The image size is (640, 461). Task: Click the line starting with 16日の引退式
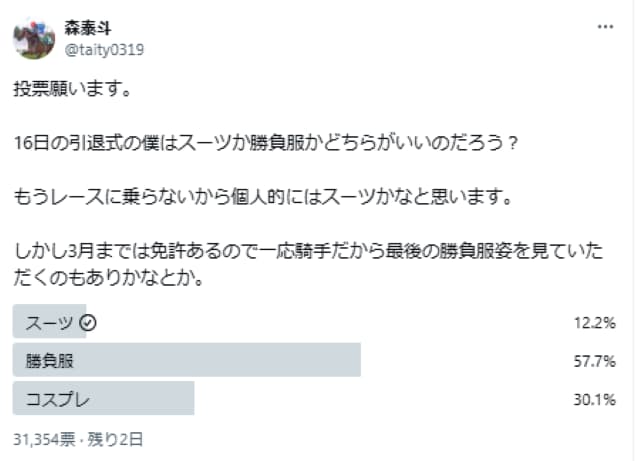(266, 143)
